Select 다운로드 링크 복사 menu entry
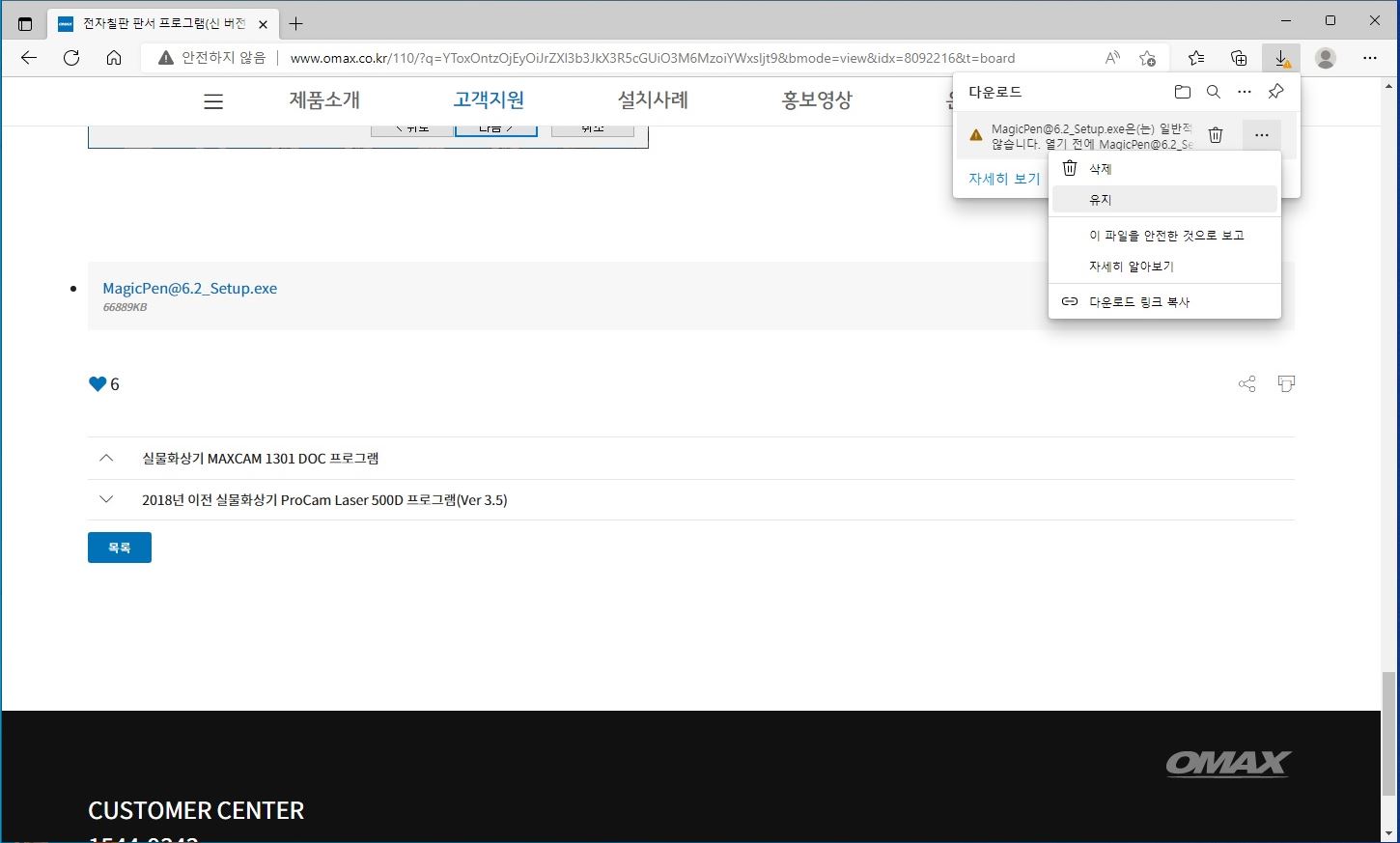The width and height of the screenshot is (1400, 843). click(1139, 302)
